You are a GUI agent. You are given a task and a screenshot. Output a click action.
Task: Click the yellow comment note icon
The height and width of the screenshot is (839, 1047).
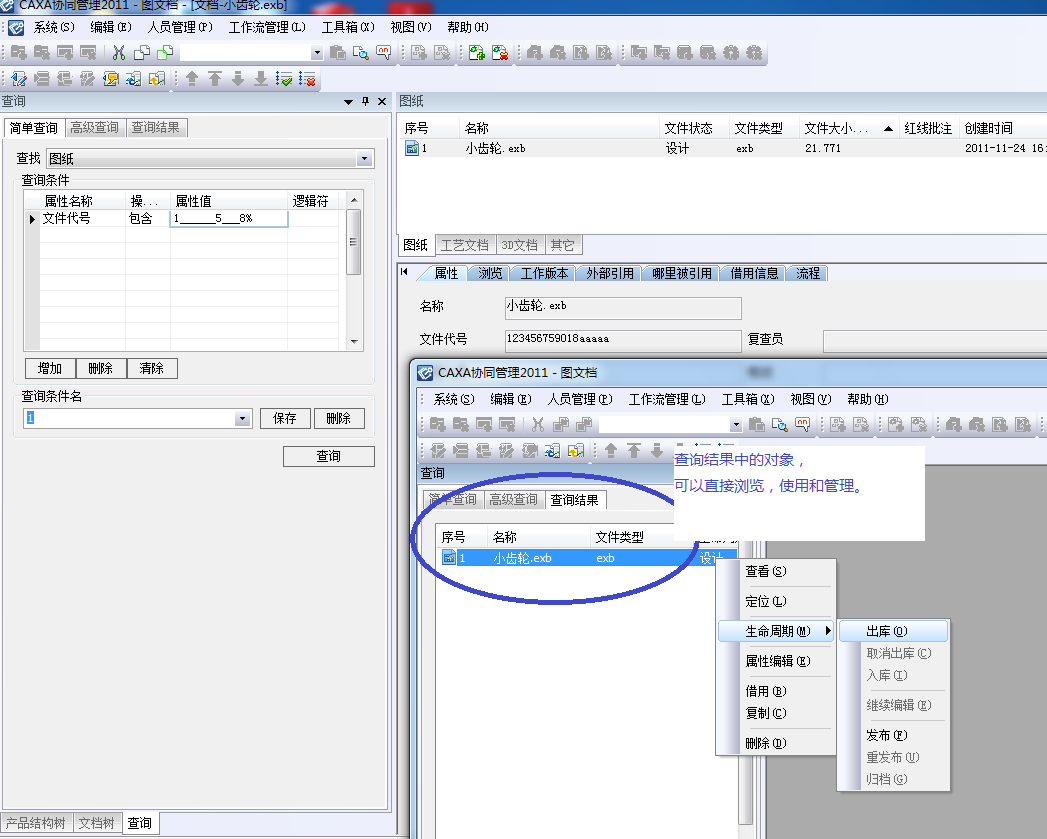[x=110, y=79]
